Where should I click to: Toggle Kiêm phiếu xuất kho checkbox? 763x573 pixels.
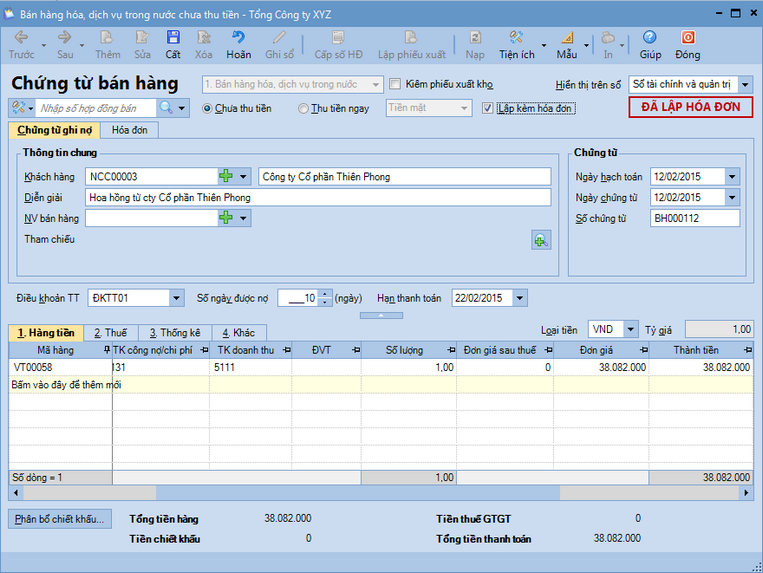[395, 84]
